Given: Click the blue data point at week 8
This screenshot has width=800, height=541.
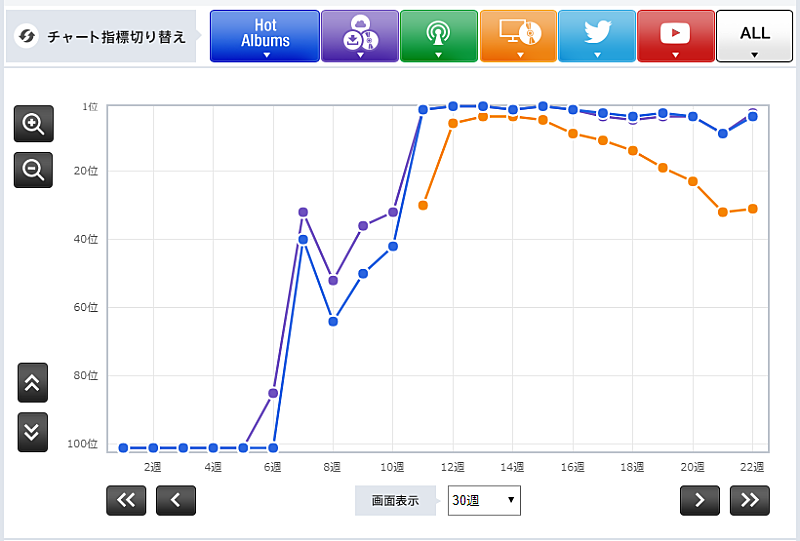Looking at the screenshot, I should tap(333, 321).
